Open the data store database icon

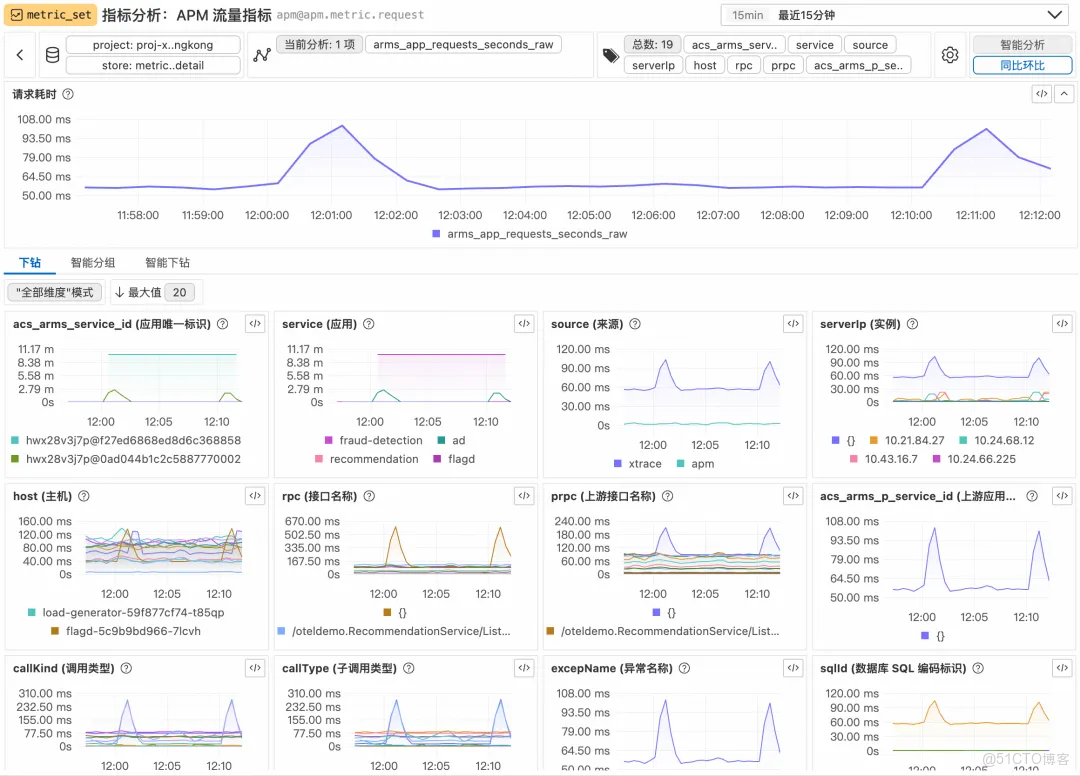(x=52, y=54)
